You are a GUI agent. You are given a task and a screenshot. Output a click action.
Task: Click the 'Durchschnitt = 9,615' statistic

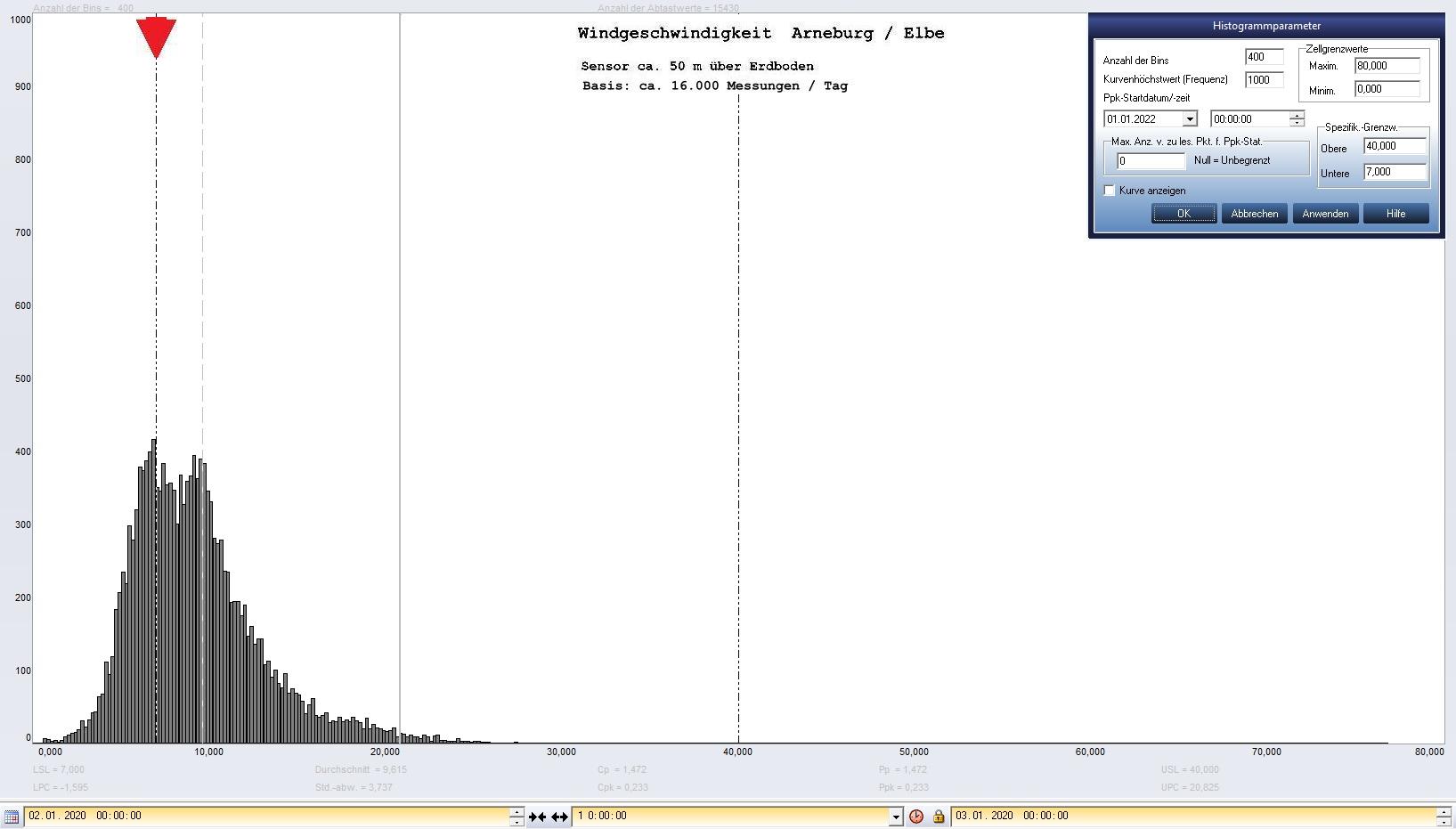[361, 770]
